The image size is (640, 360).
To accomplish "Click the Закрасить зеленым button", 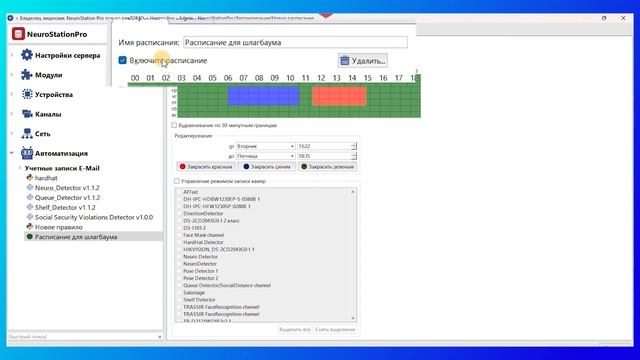I will (328, 167).
